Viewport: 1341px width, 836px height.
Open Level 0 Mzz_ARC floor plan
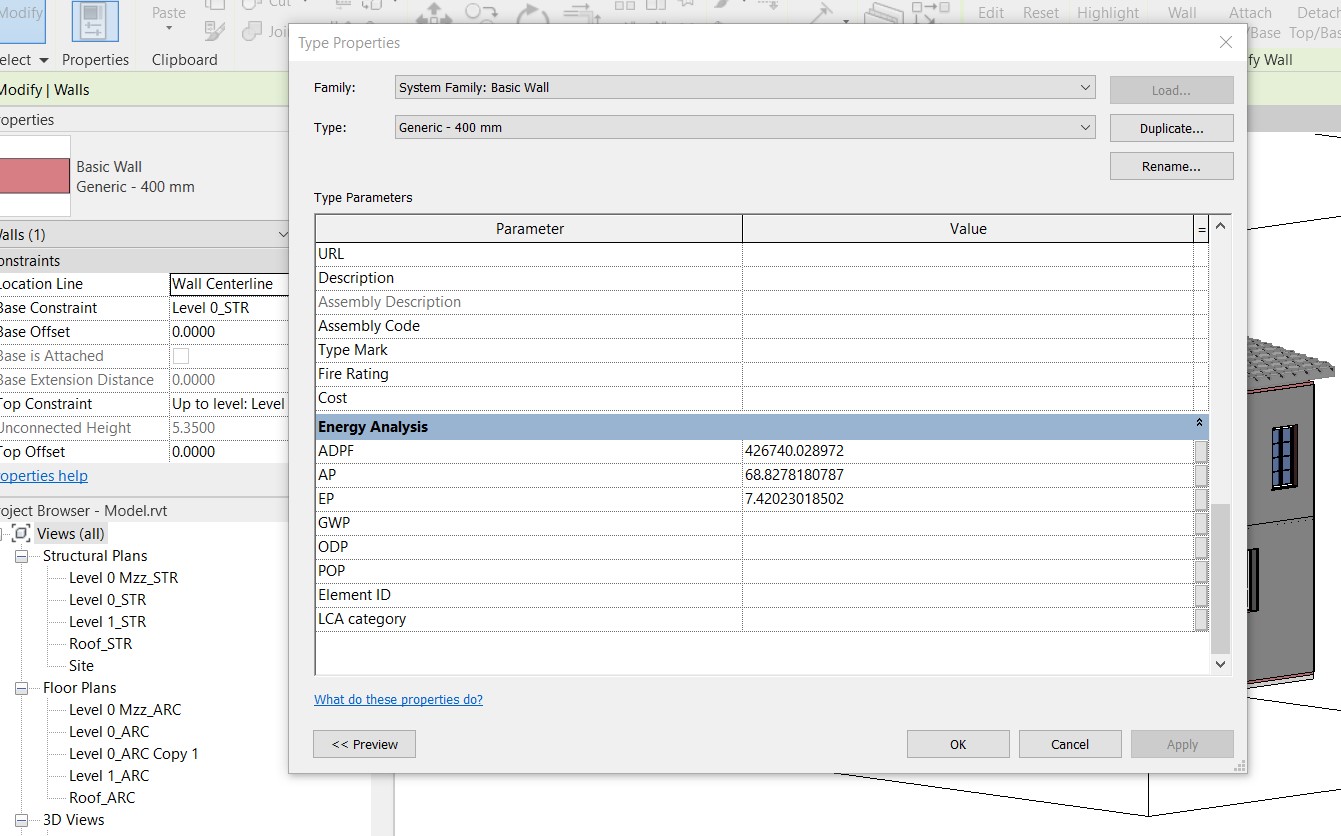click(x=125, y=710)
